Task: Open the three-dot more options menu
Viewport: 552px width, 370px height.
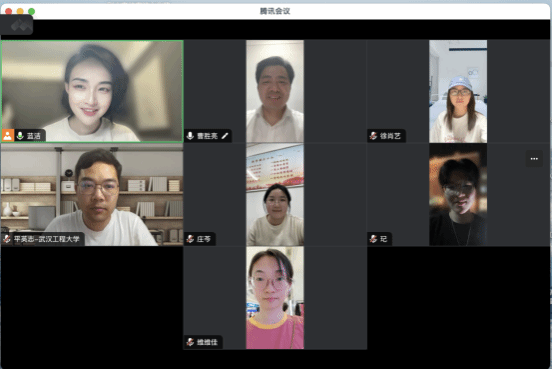Action: tap(534, 159)
